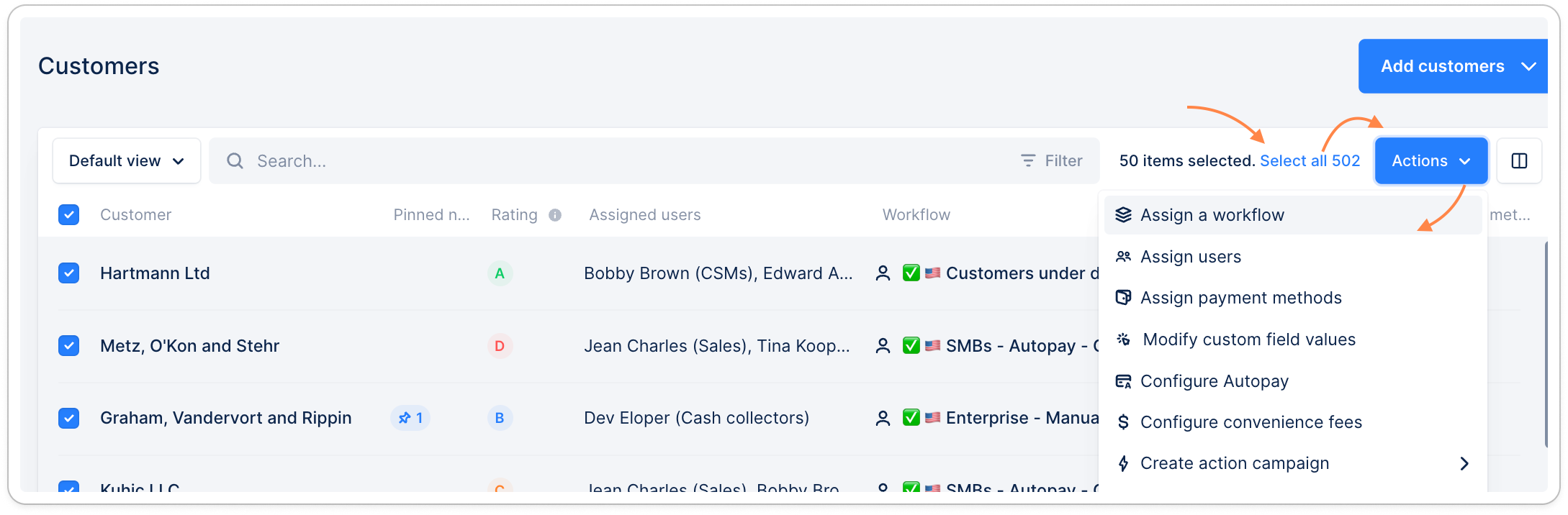Open the Filter button
1568x515 pixels.
pos(1052,161)
